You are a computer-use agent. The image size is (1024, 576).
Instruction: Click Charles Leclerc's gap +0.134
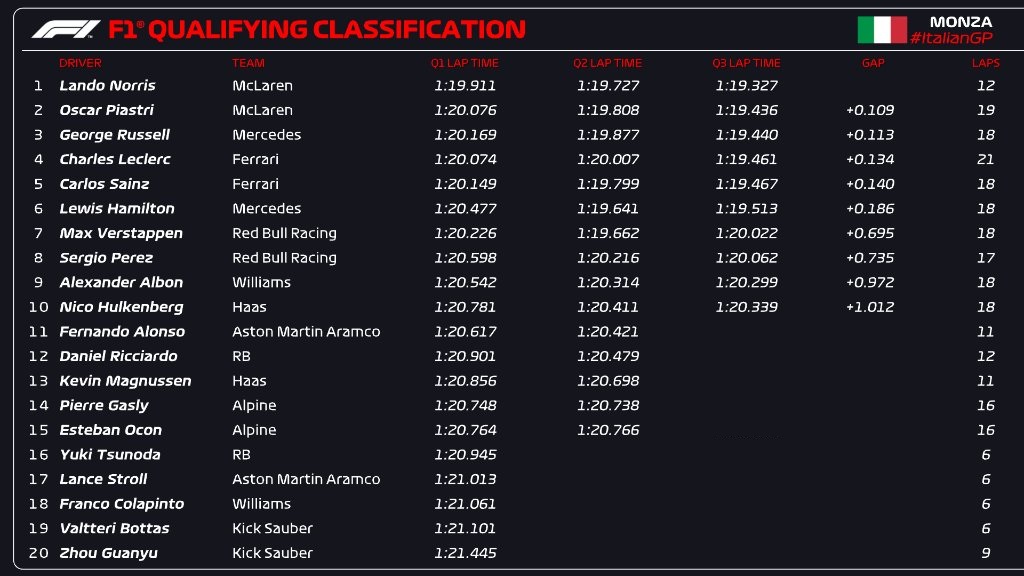coord(870,159)
